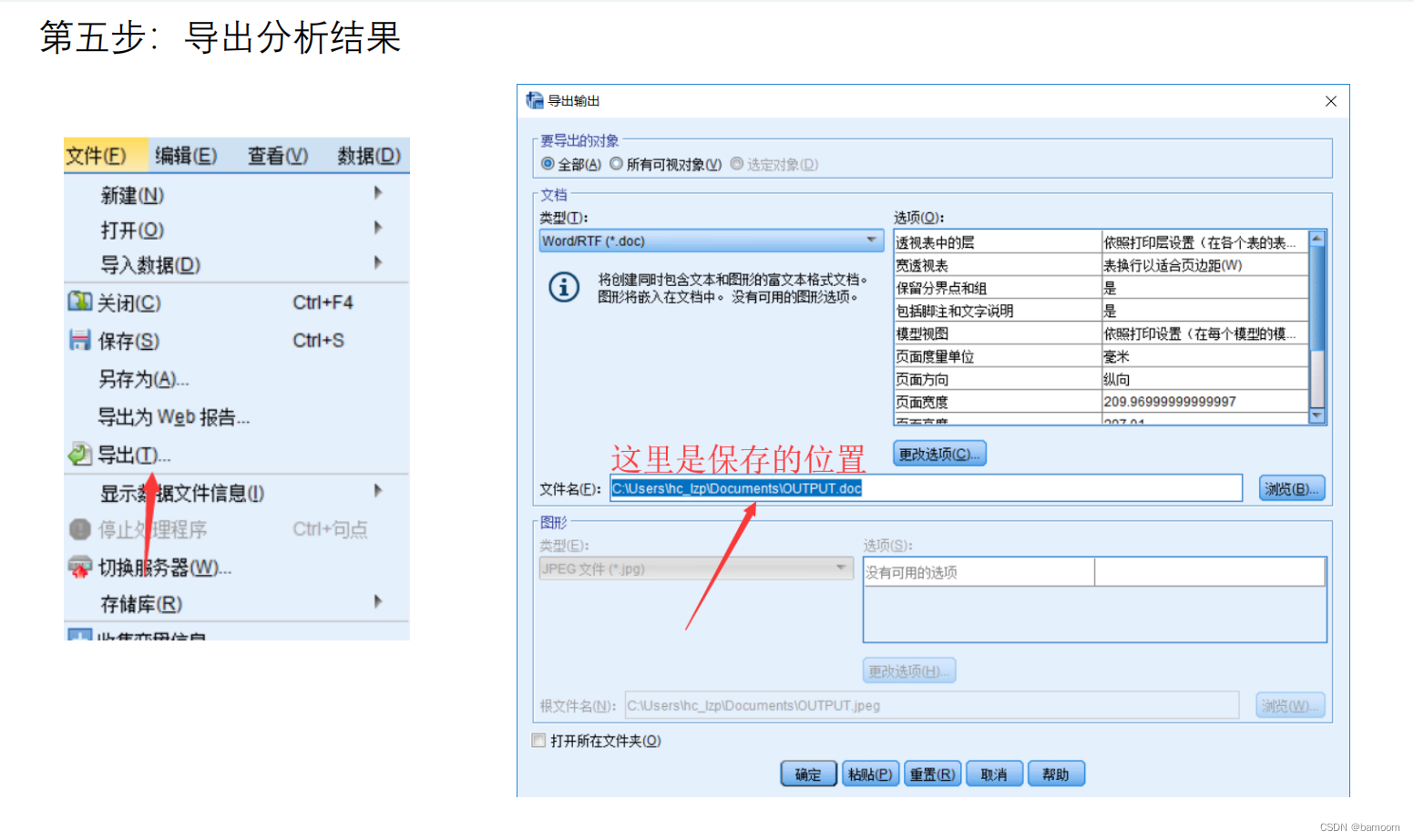Click the Switch Server icon
This screenshot has width=1414, height=840.
[80, 567]
